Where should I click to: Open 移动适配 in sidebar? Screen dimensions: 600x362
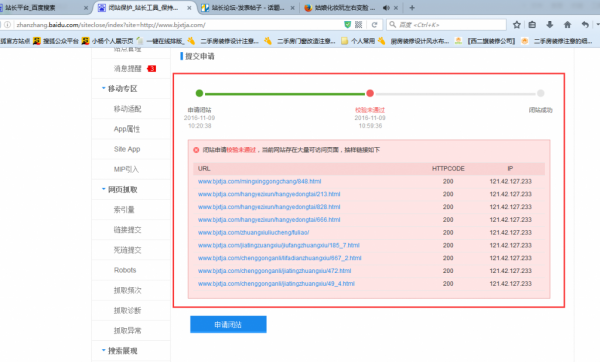pos(127,109)
